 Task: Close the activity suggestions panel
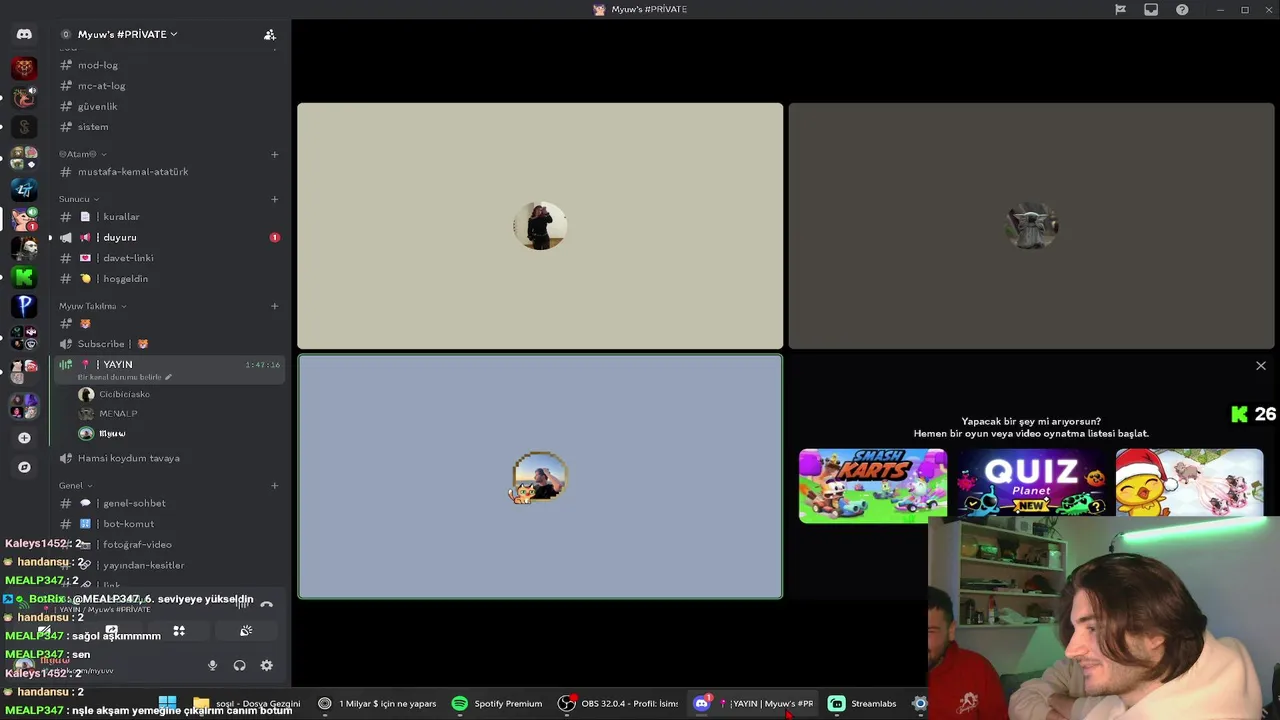1260,366
